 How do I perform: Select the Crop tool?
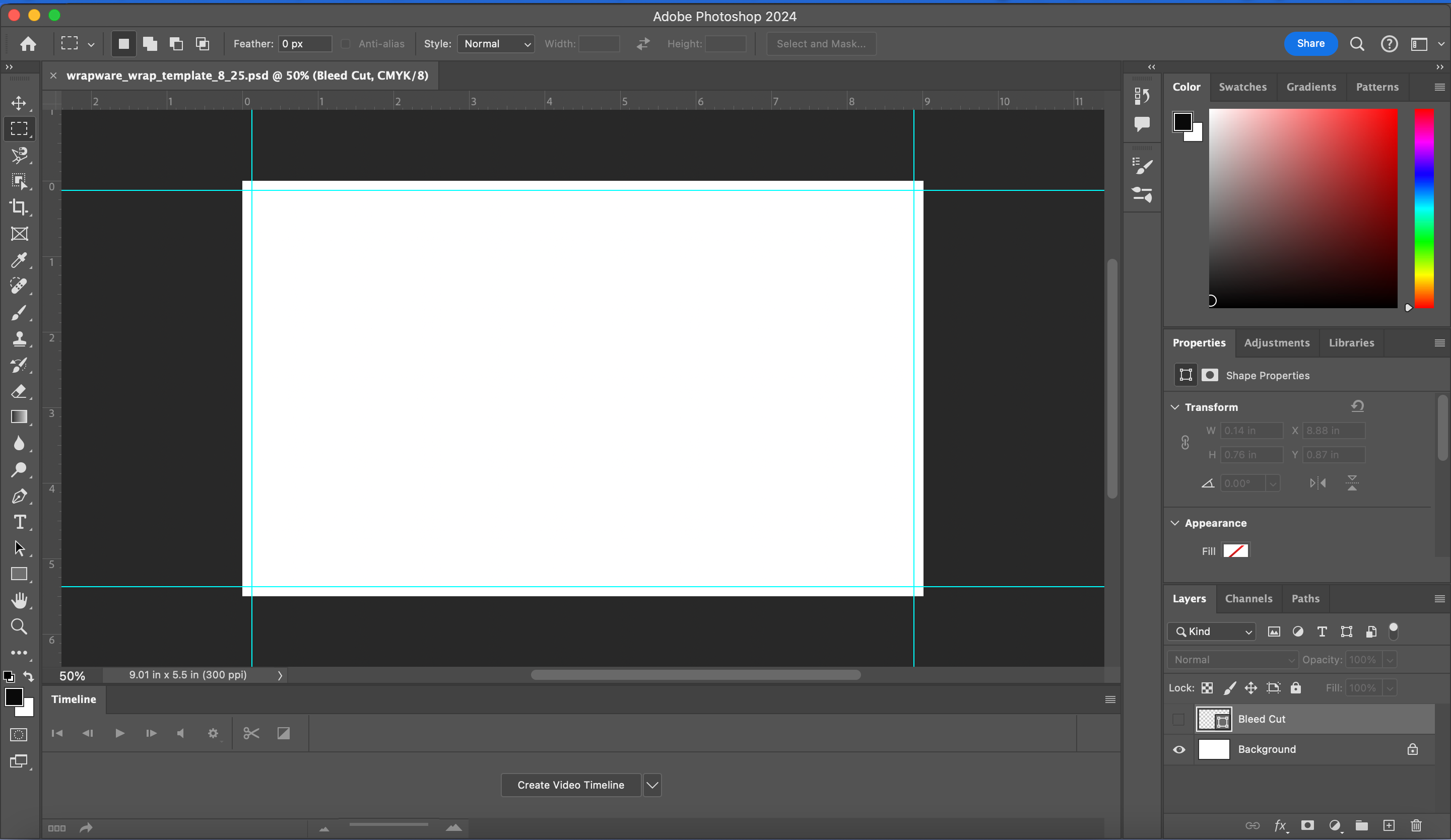tap(19, 207)
